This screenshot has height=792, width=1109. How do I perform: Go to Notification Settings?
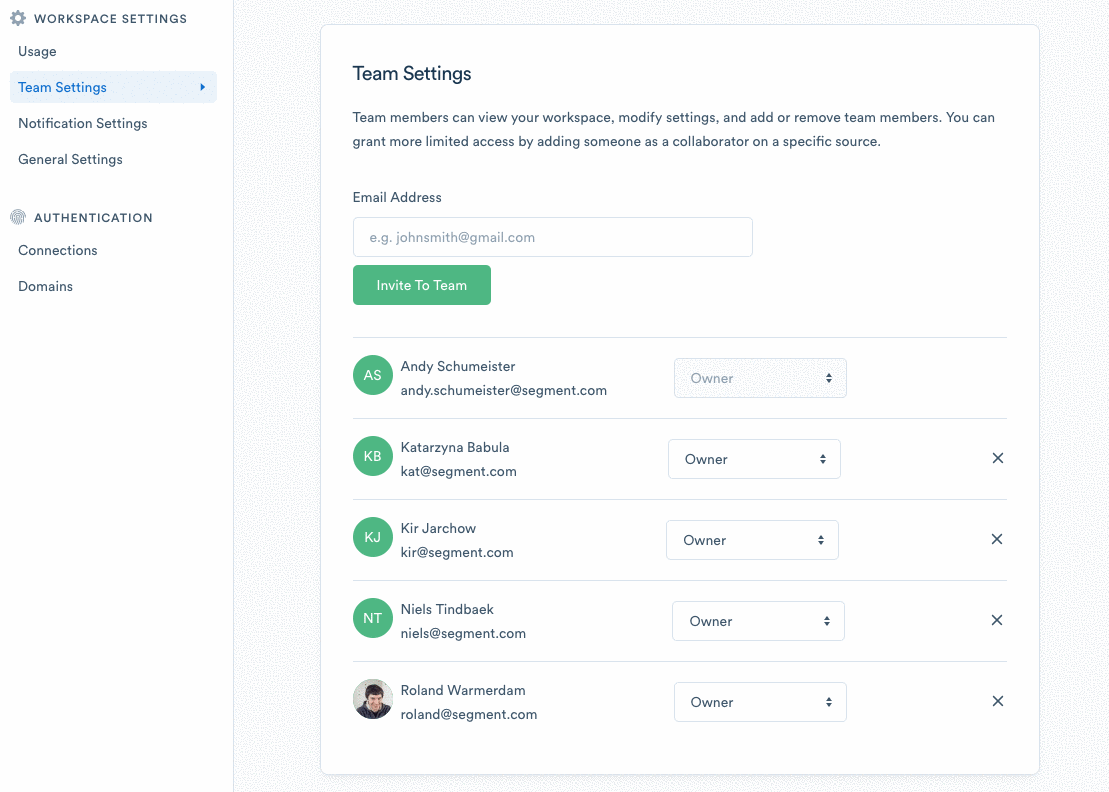(83, 123)
